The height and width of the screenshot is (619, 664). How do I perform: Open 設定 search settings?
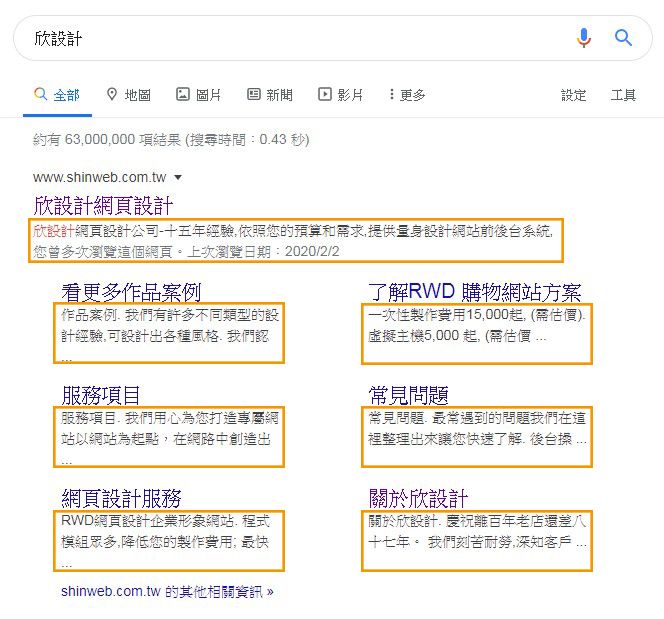(x=573, y=95)
